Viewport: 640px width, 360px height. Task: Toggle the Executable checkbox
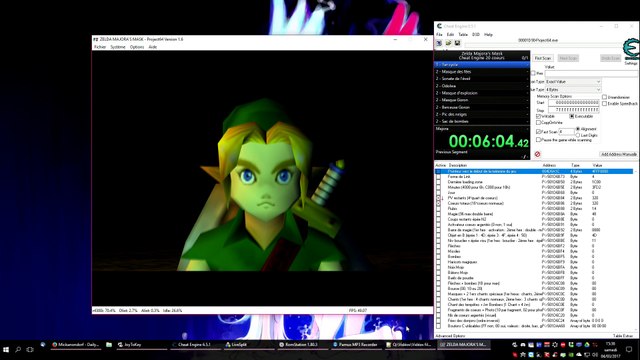[572, 116]
